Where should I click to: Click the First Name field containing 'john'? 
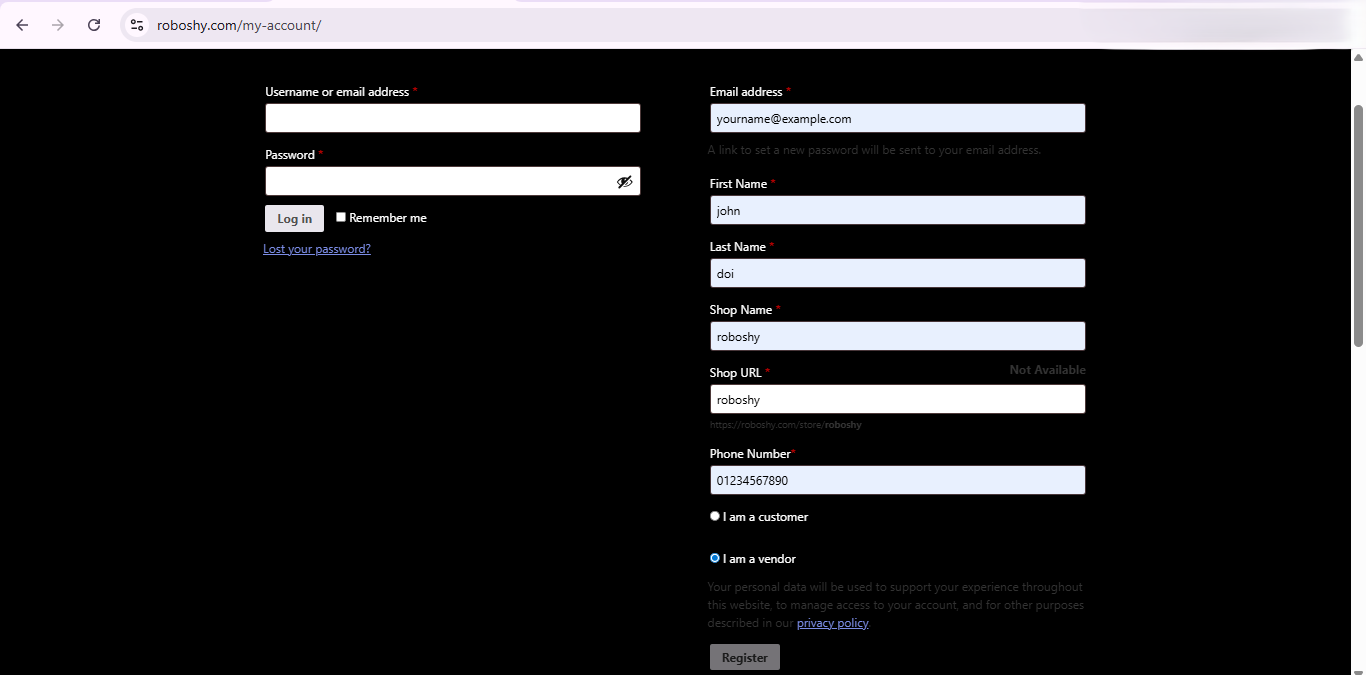[x=897, y=210]
